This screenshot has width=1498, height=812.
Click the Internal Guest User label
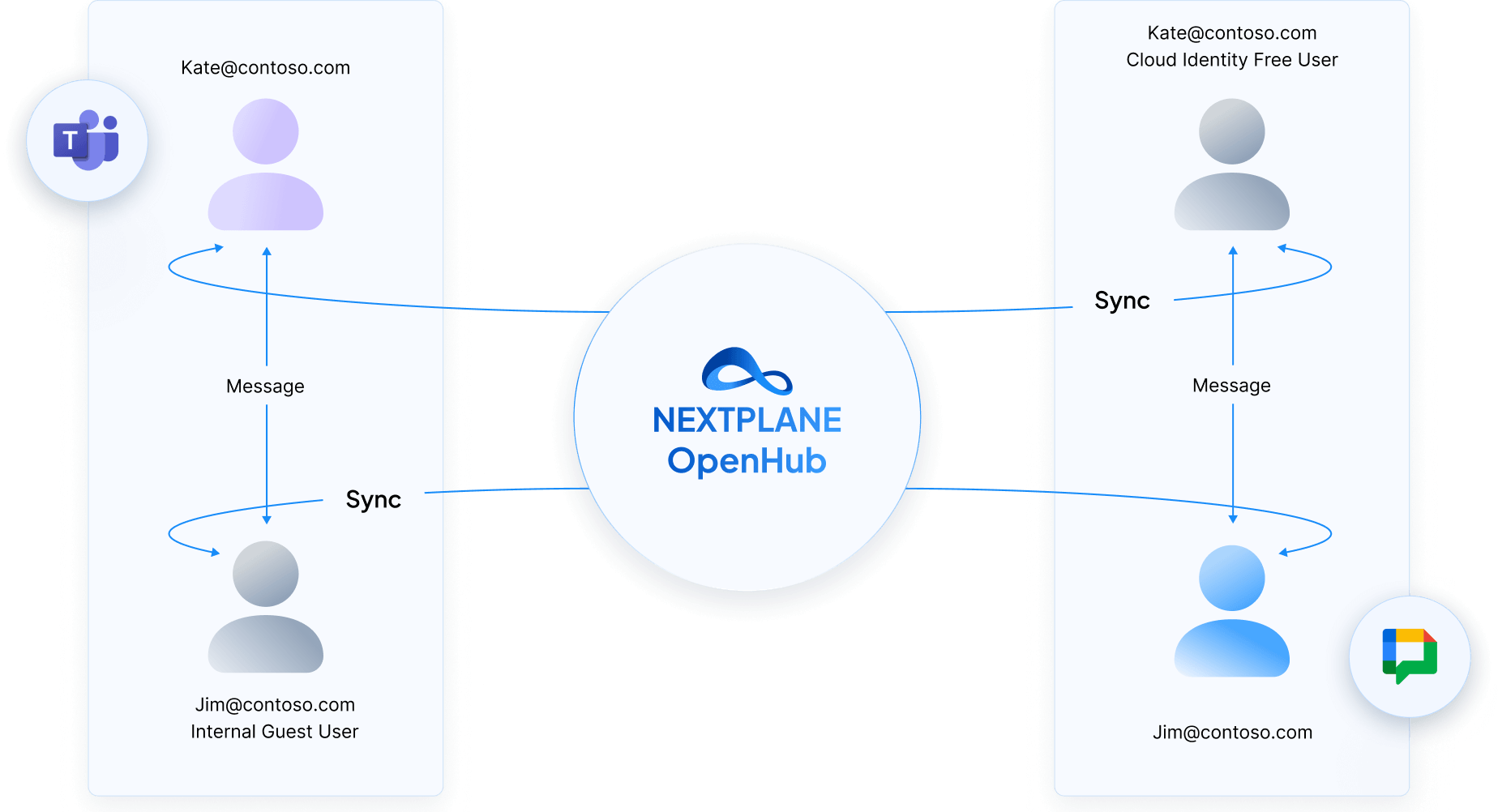[275, 732]
